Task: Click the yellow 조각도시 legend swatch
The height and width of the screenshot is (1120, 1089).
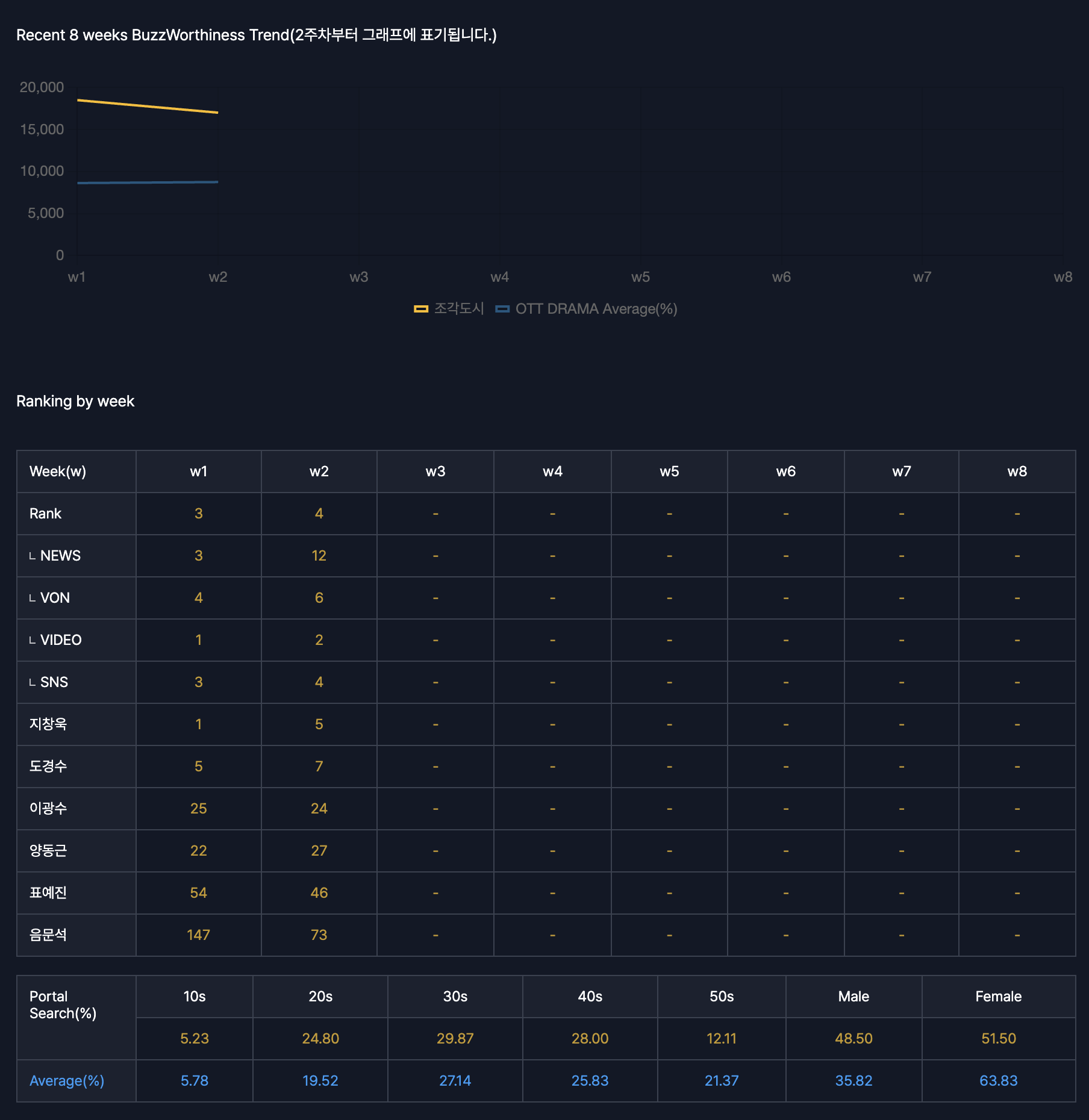Action: tap(420, 309)
